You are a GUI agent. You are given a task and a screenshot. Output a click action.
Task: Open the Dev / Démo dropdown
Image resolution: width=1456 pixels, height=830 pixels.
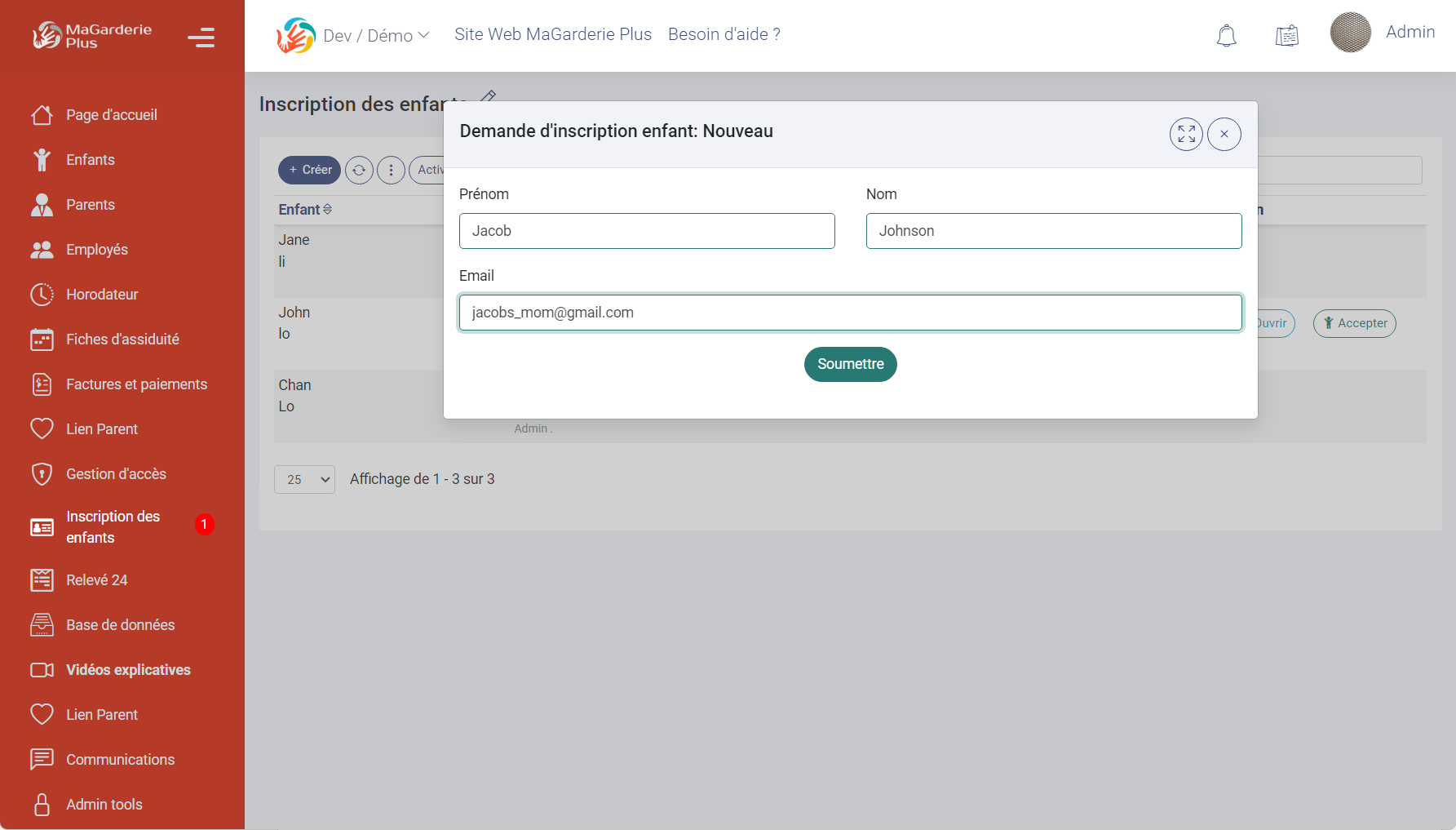(x=375, y=36)
